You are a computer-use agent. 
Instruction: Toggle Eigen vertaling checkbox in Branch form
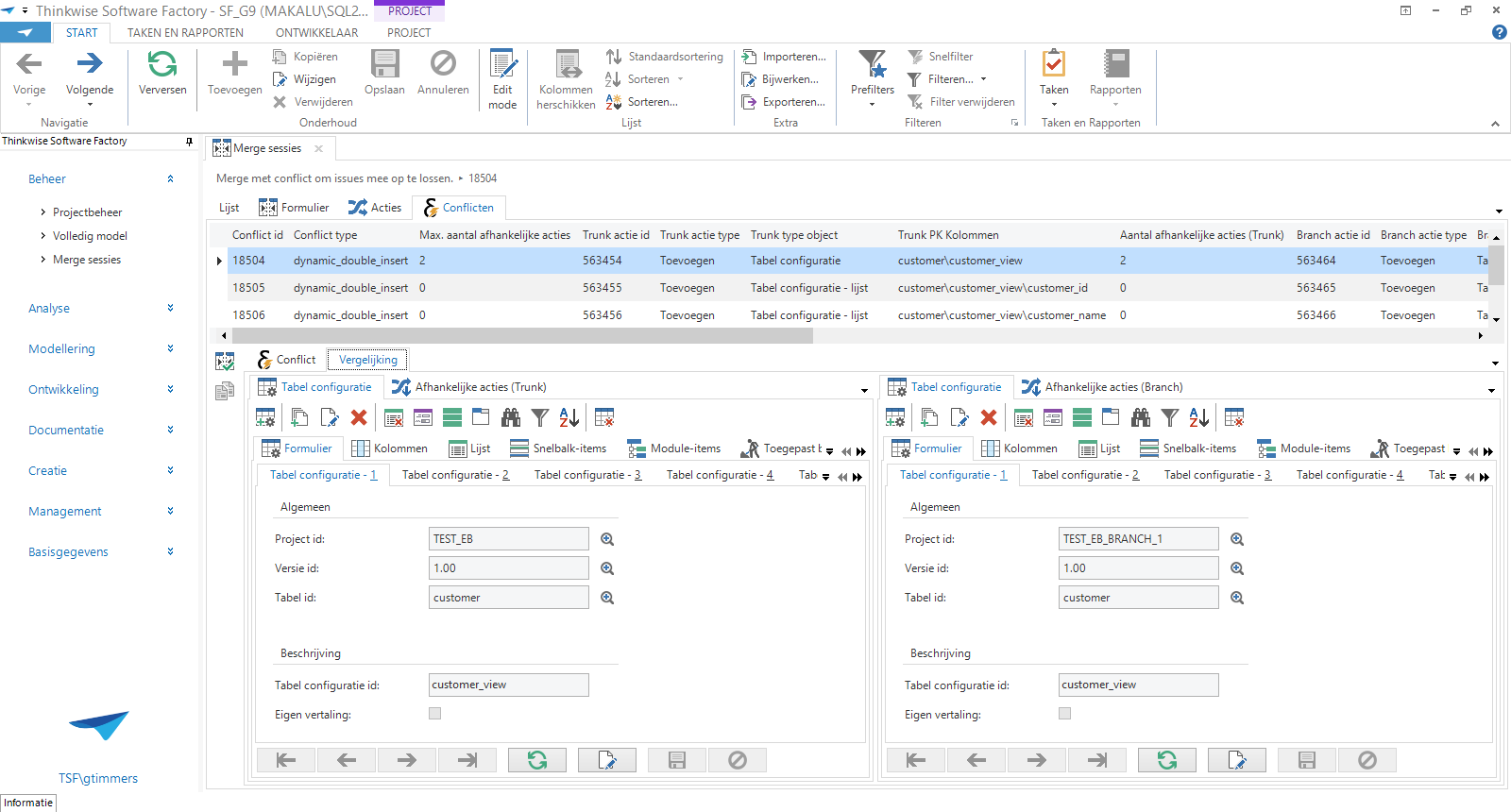[1065, 714]
